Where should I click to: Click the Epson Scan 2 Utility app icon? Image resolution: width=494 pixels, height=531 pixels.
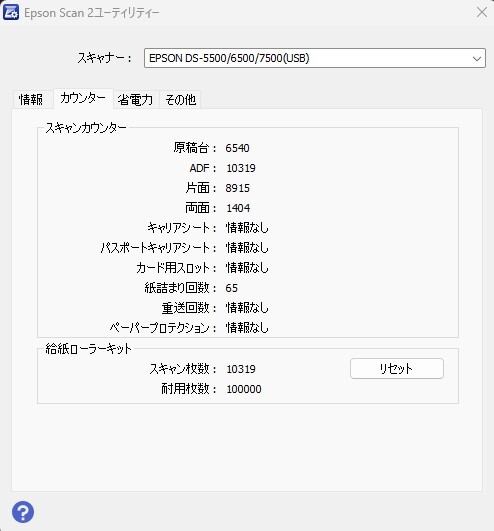tap(11, 12)
